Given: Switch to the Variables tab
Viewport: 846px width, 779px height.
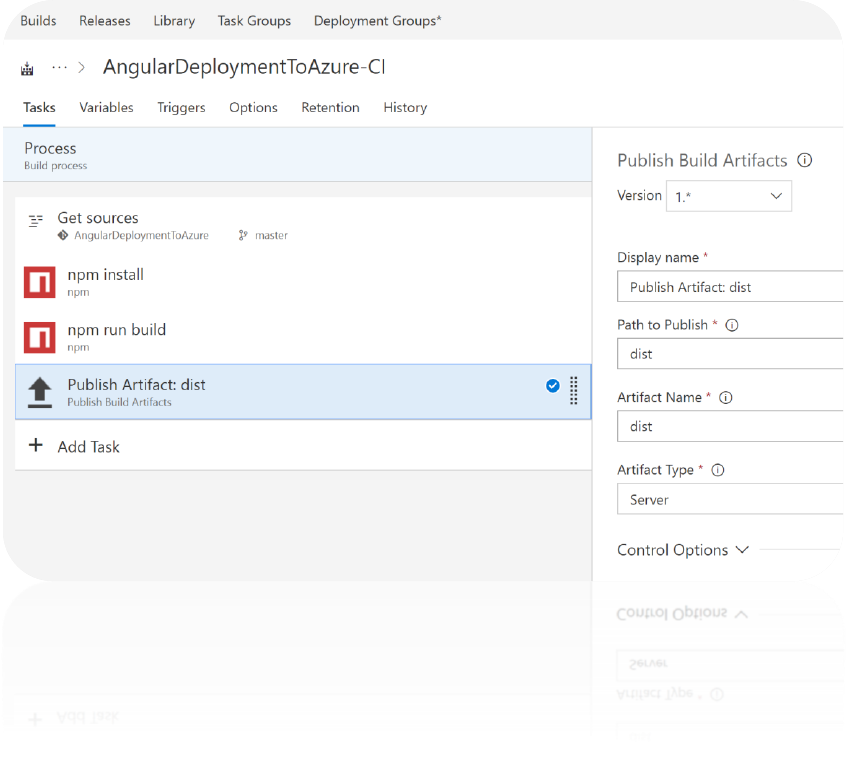Looking at the screenshot, I should [x=106, y=107].
